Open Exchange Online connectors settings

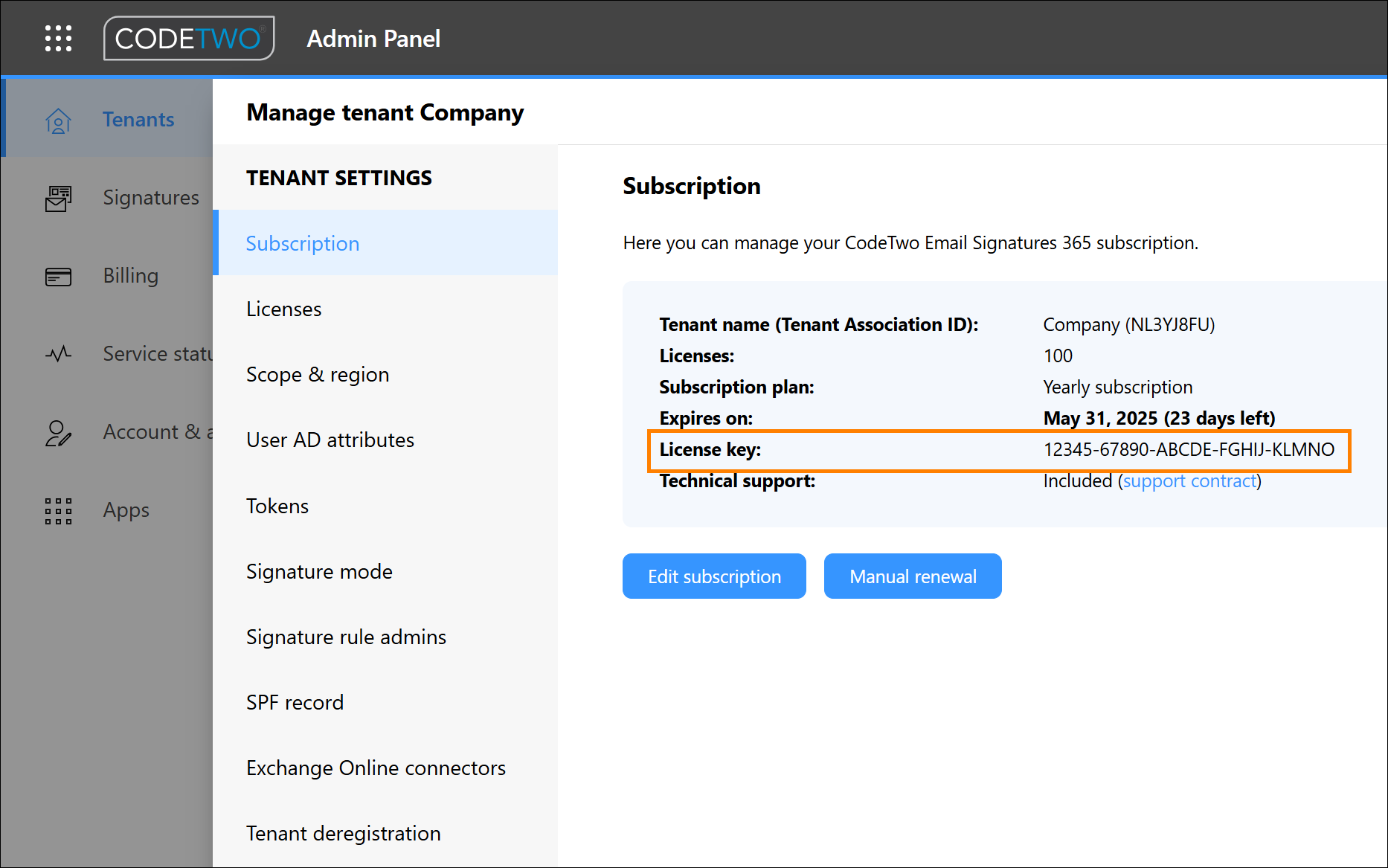tap(385, 768)
